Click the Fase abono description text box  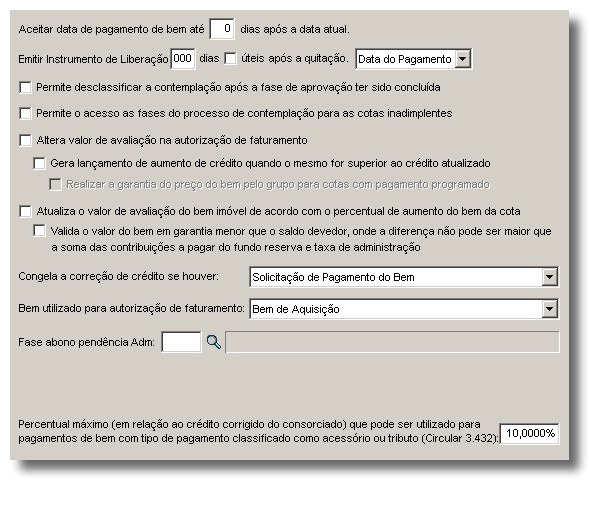[392, 342]
